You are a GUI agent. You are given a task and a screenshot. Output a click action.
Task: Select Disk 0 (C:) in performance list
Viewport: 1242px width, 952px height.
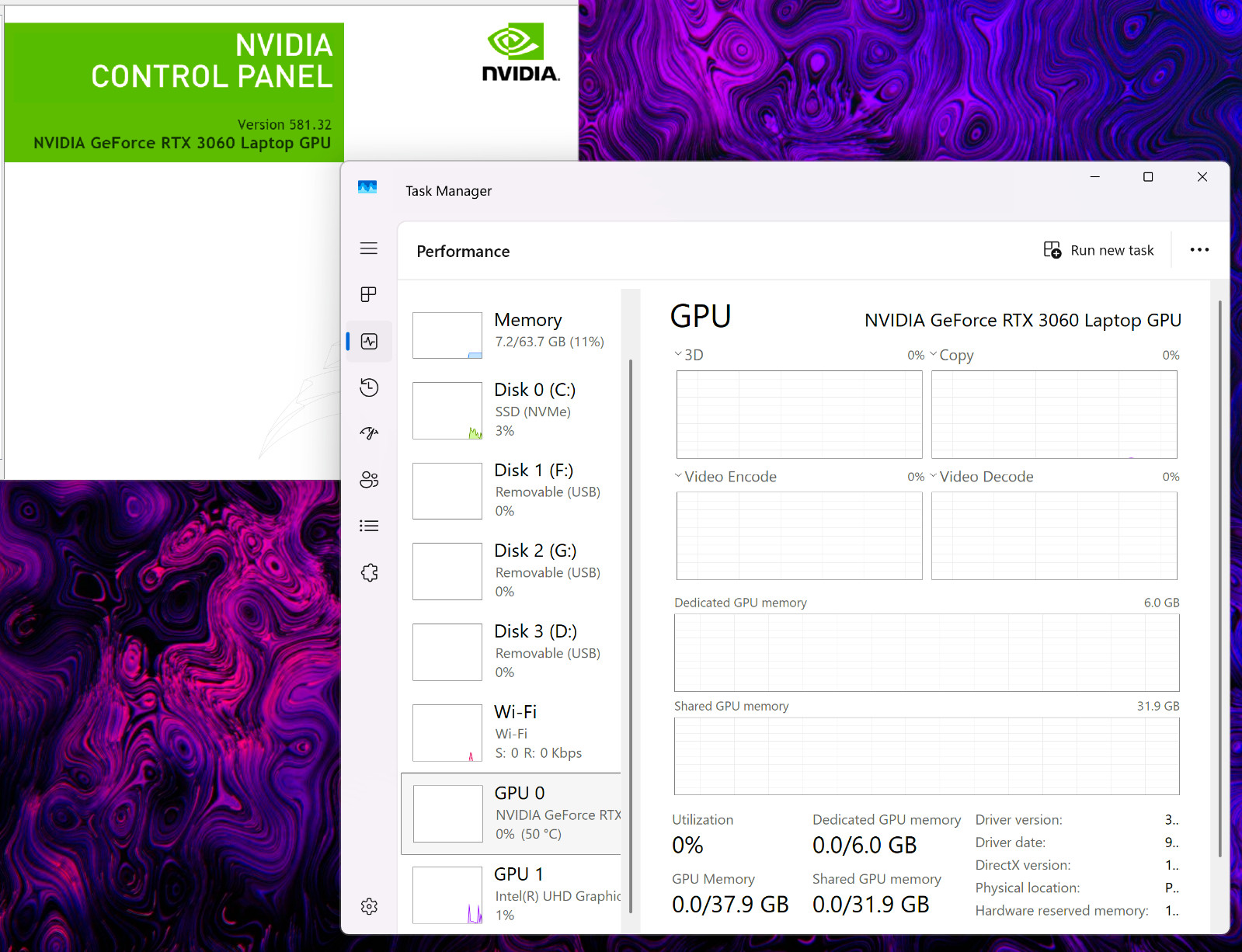pos(511,410)
